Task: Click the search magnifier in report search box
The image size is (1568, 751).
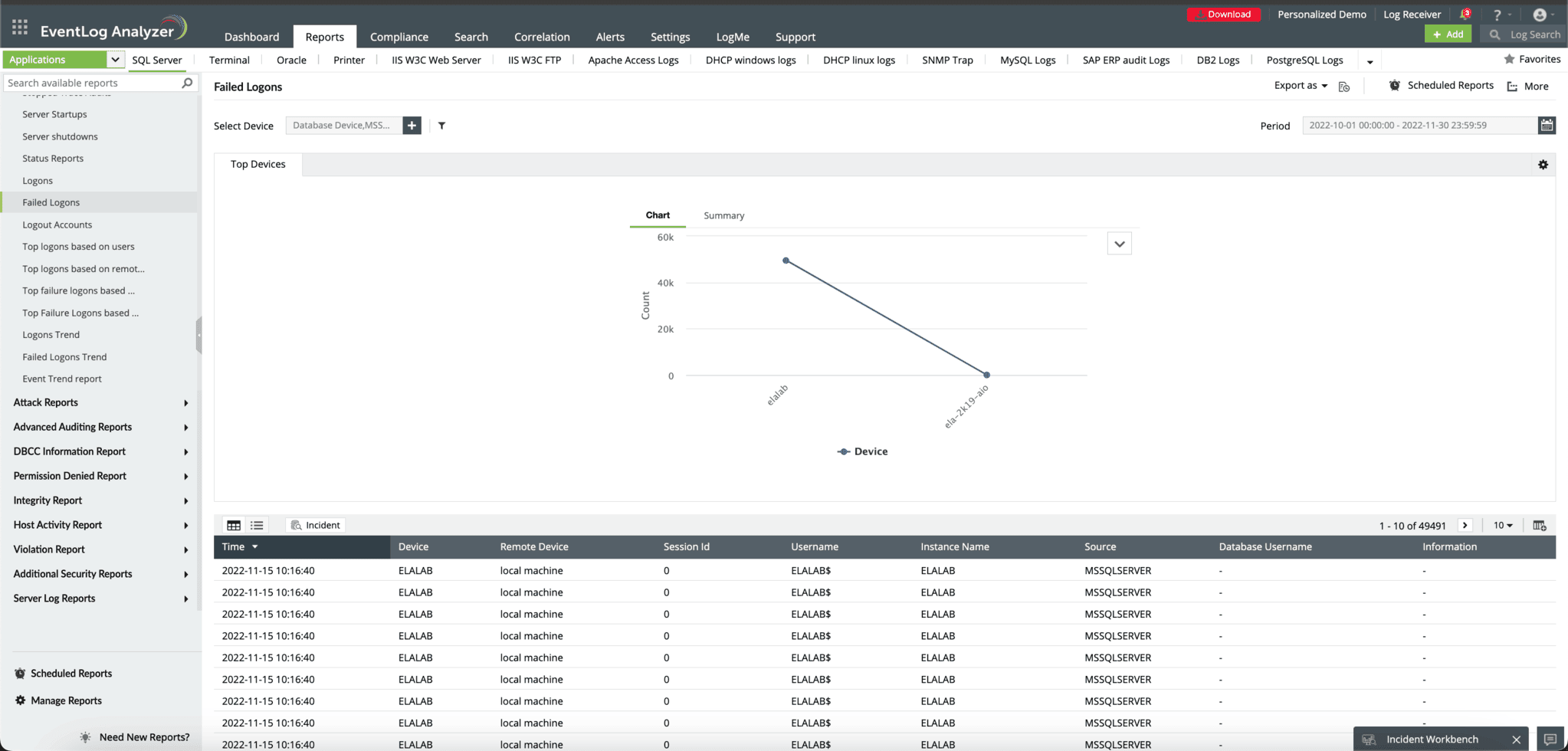Action: point(187,83)
